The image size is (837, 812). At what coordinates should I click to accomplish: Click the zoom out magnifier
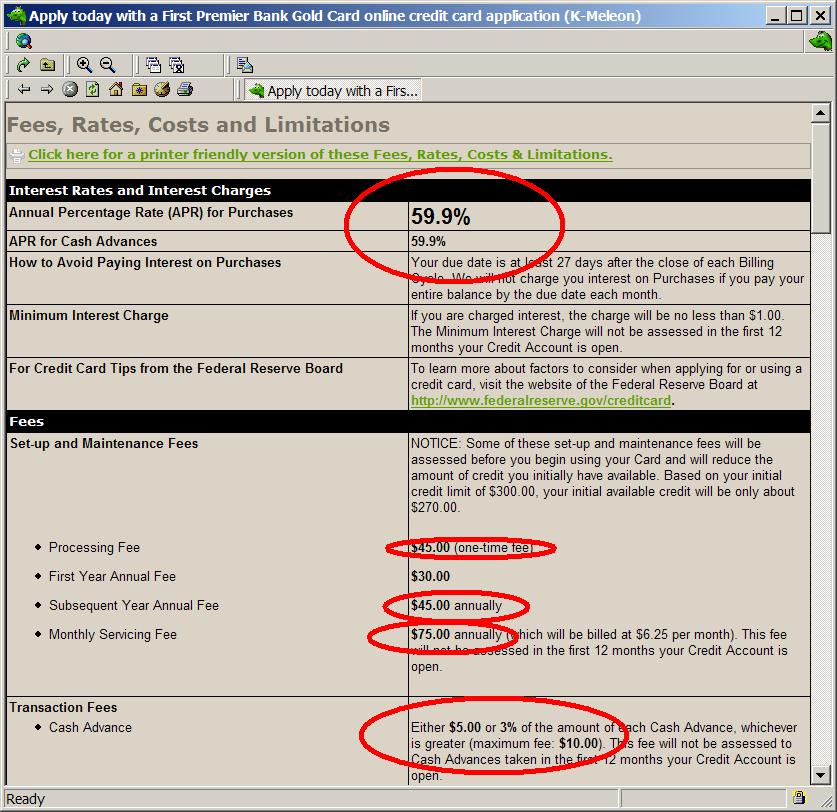(108, 65)
